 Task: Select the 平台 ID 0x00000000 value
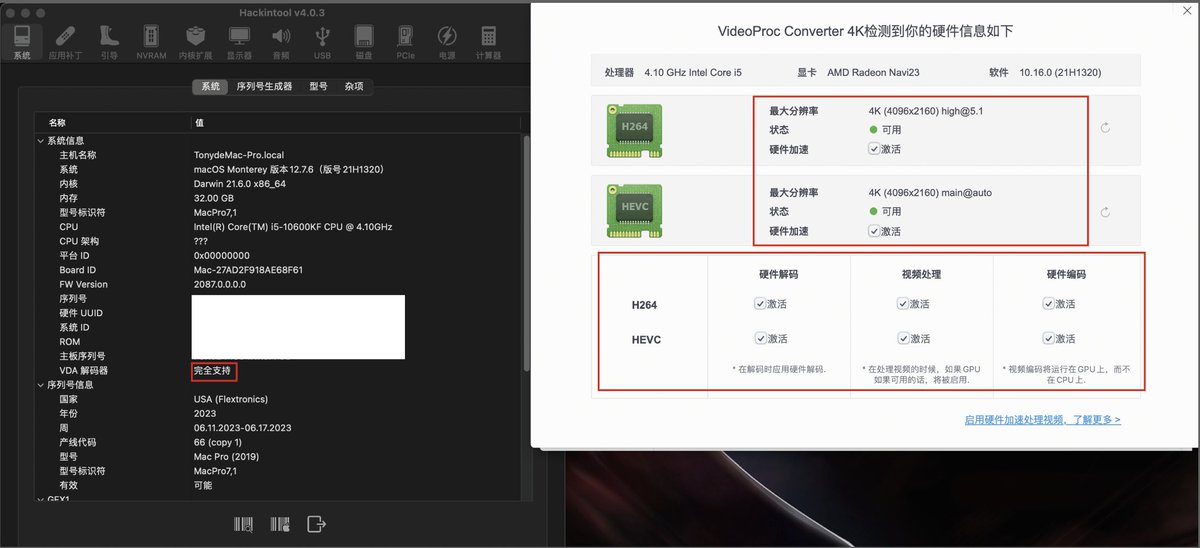pyautogui.click(x=221, y=256)
